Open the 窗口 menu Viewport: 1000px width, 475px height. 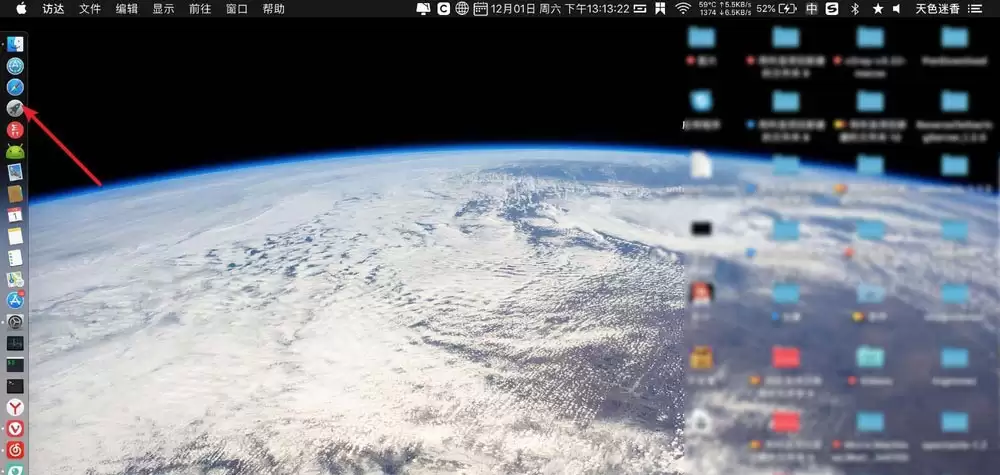[237, 9]
